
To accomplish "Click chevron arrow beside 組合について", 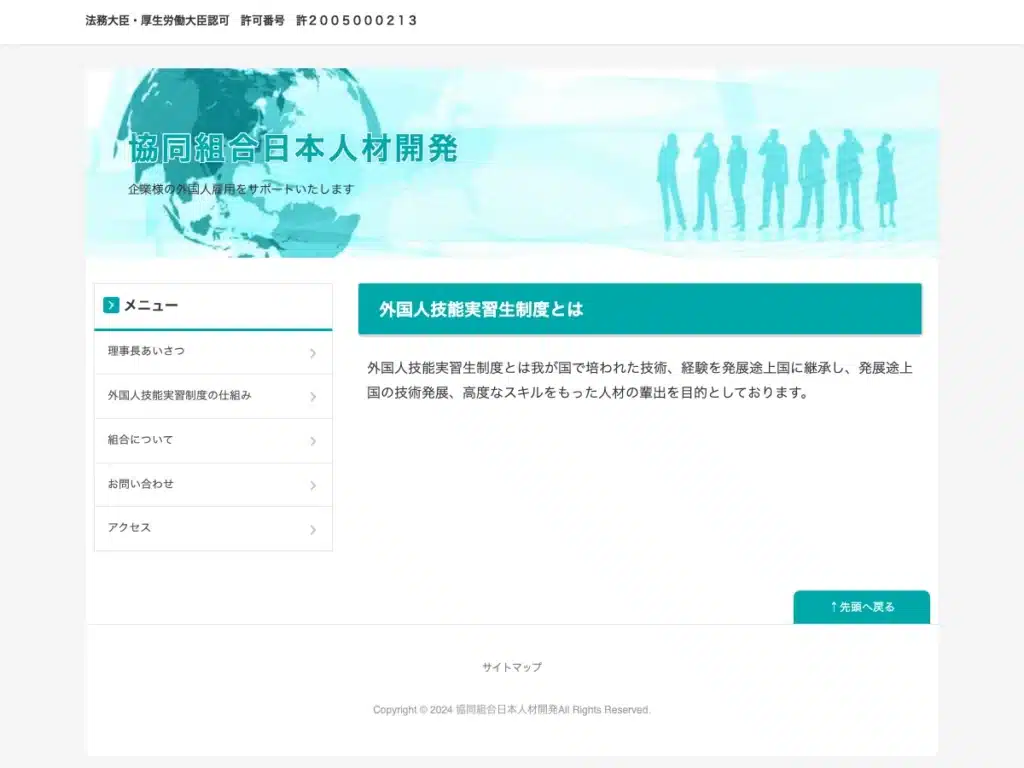I will point(313,441).
